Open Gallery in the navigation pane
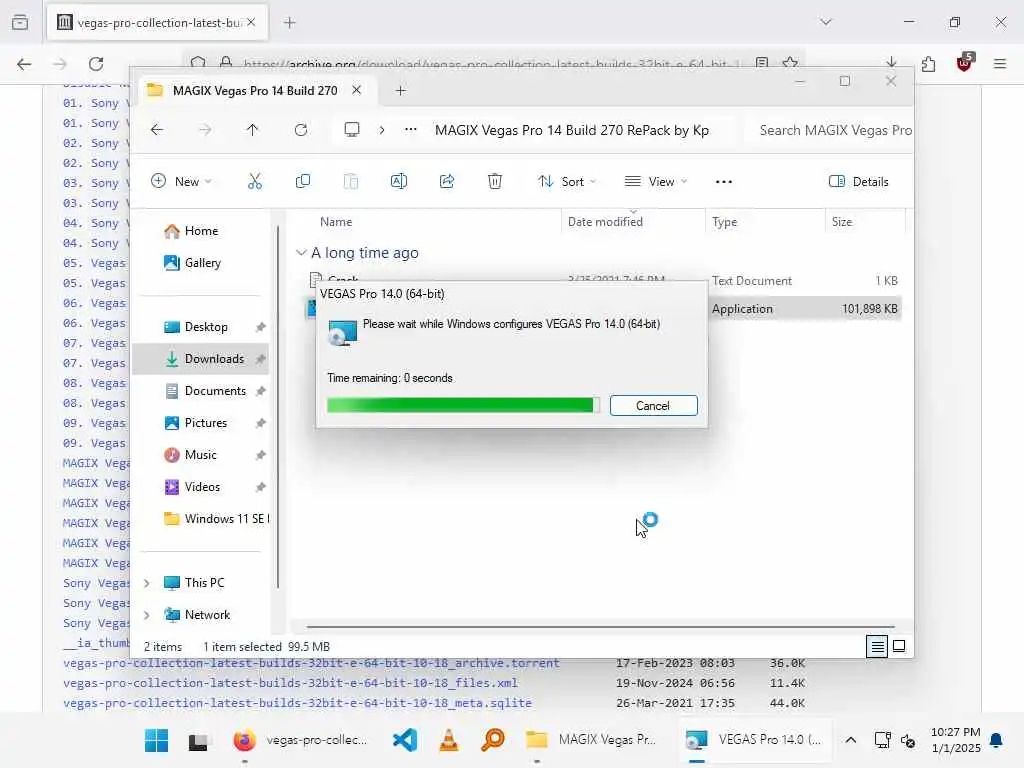The width and height of the screenshot is (1024, 768). coord(202,263)
